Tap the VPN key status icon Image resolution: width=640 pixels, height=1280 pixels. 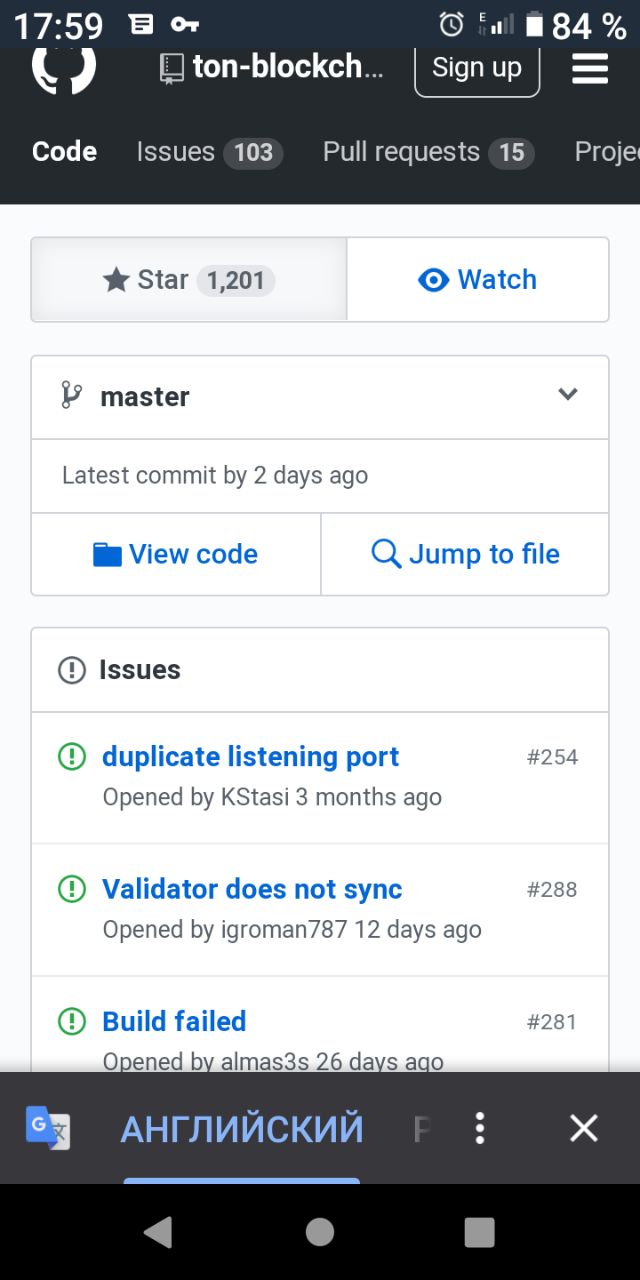tap(185, 24)
